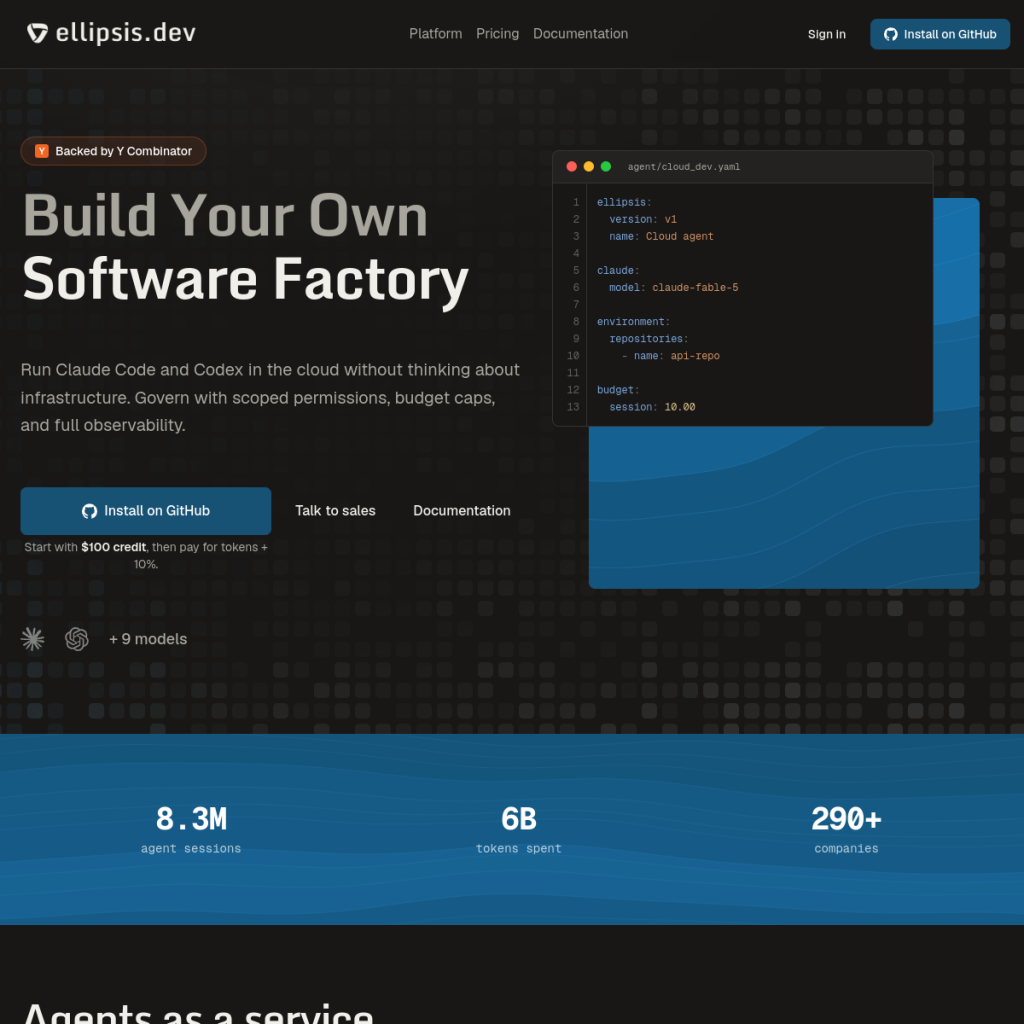Click Talk to sales link

tap(335, 511)
